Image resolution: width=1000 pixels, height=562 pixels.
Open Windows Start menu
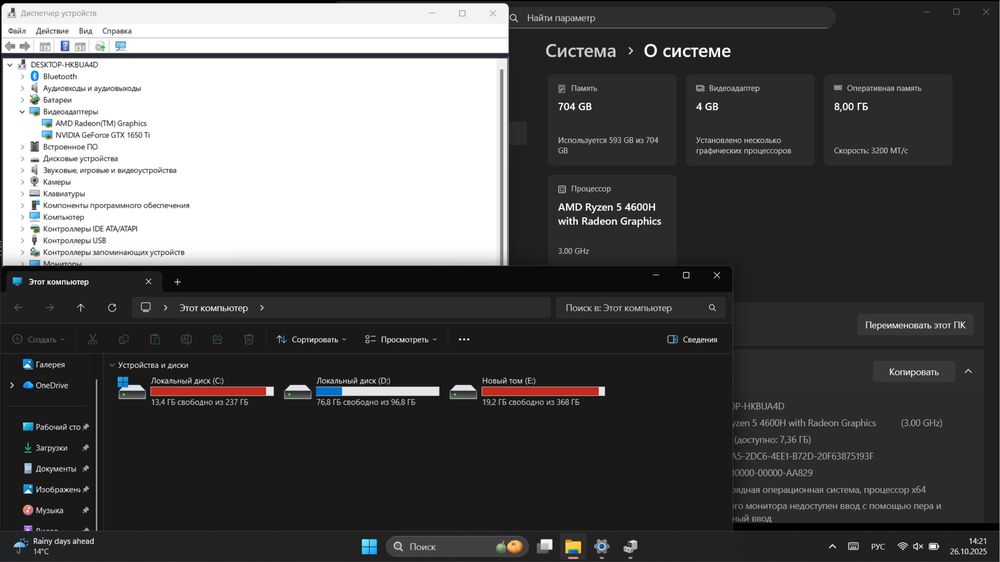click(x=369, y=547)
